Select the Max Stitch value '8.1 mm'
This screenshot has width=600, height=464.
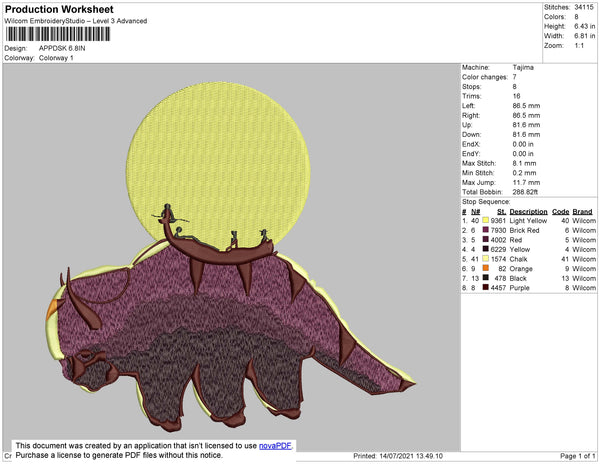(x=524, y=163)
